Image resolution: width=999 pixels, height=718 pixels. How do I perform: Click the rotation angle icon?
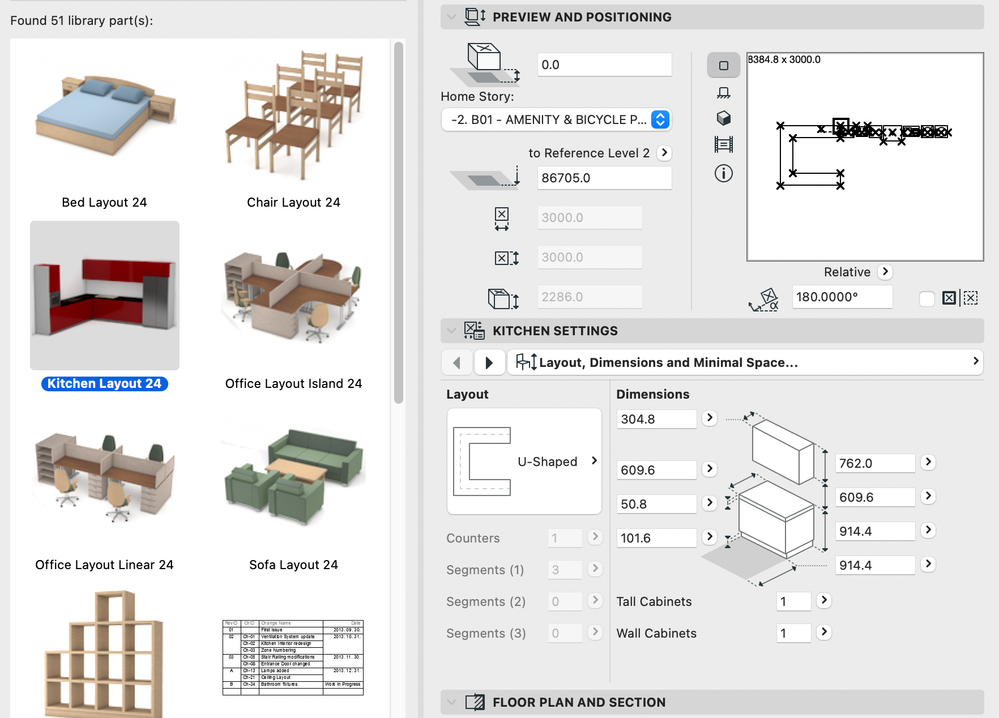(764, 299)
